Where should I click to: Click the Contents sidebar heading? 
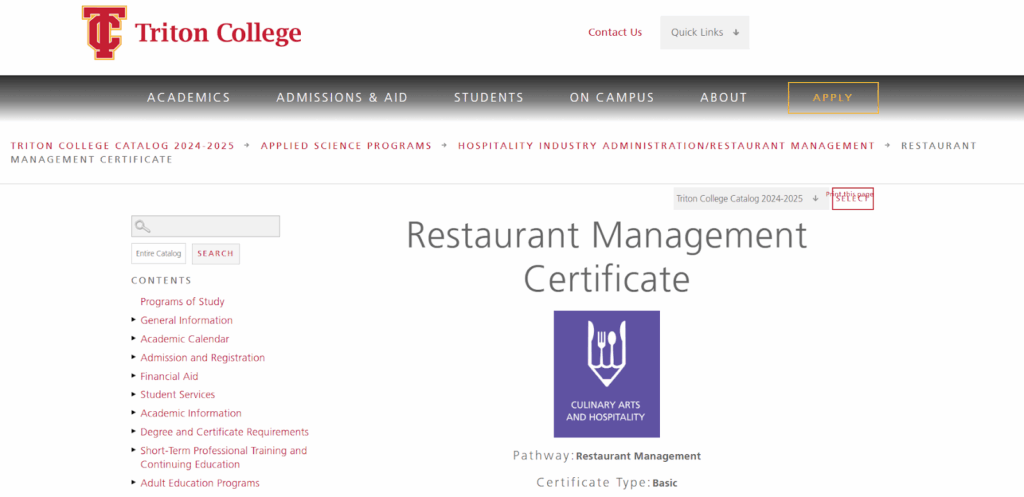tap(161, 280)
